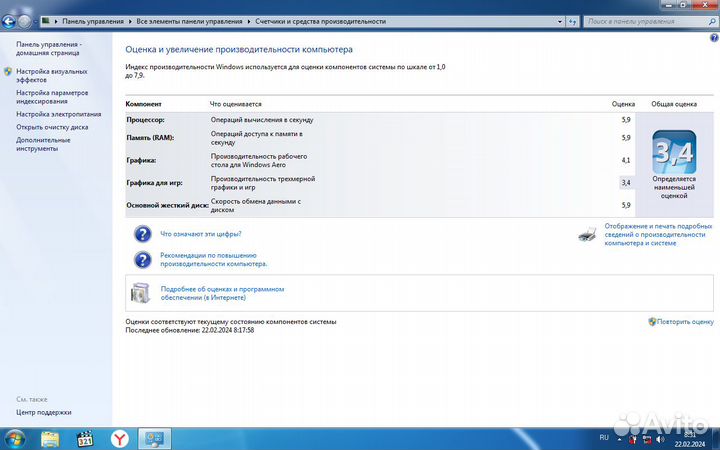Viewport: 720px width, 450px height.
Task: Open "Центр поддержки" link
Action: (44, 412)
